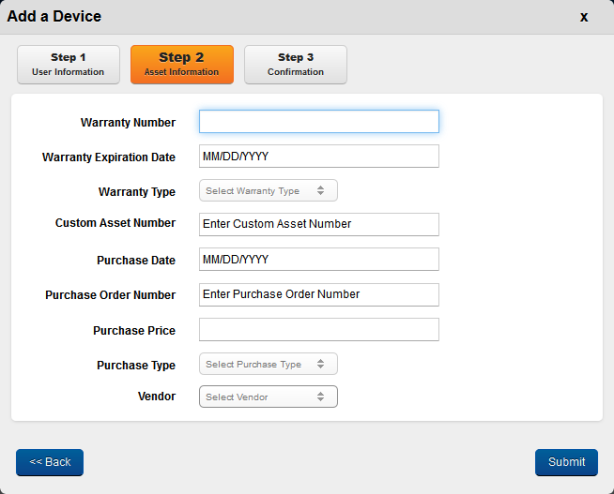Switch to Step 1 User Information tab
Screen dimensions: 614x494
tap(69, 65)
